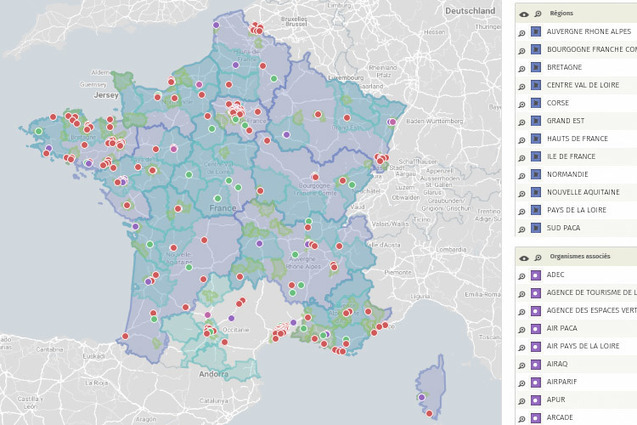Click the Organismes associés group header label
Image resolution: width=637 pixels, height=425 pixels.
(x=580, y=257)
